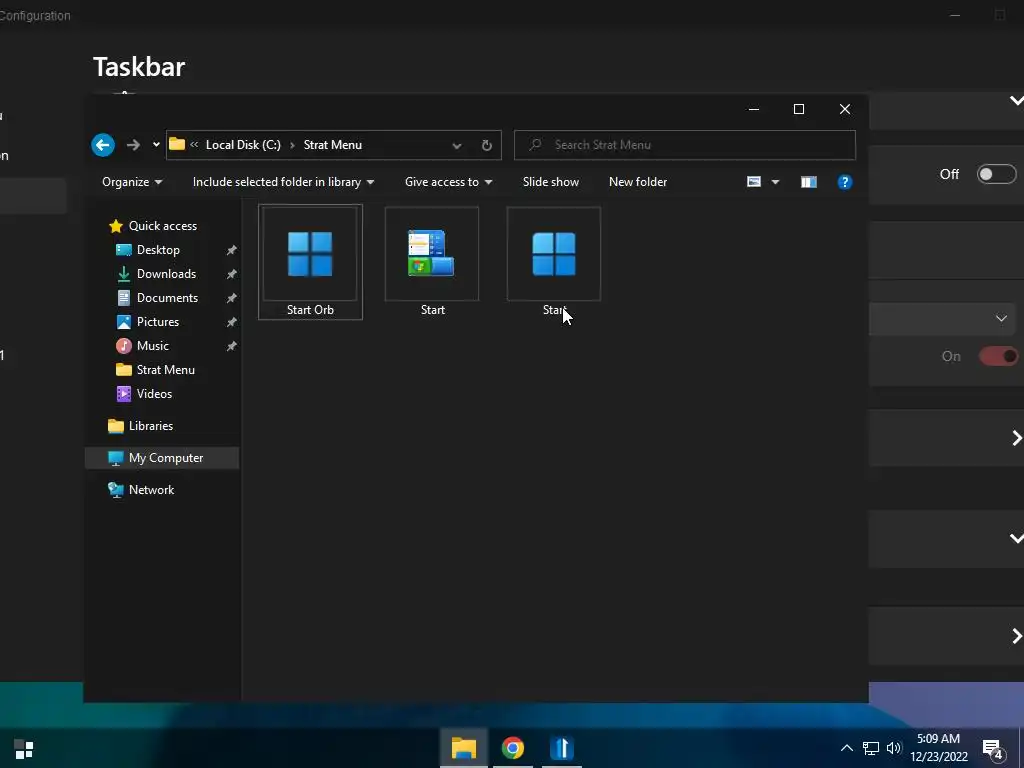
Task: Create a New folder
Action: pyautogui.click(x=638, y=182)
